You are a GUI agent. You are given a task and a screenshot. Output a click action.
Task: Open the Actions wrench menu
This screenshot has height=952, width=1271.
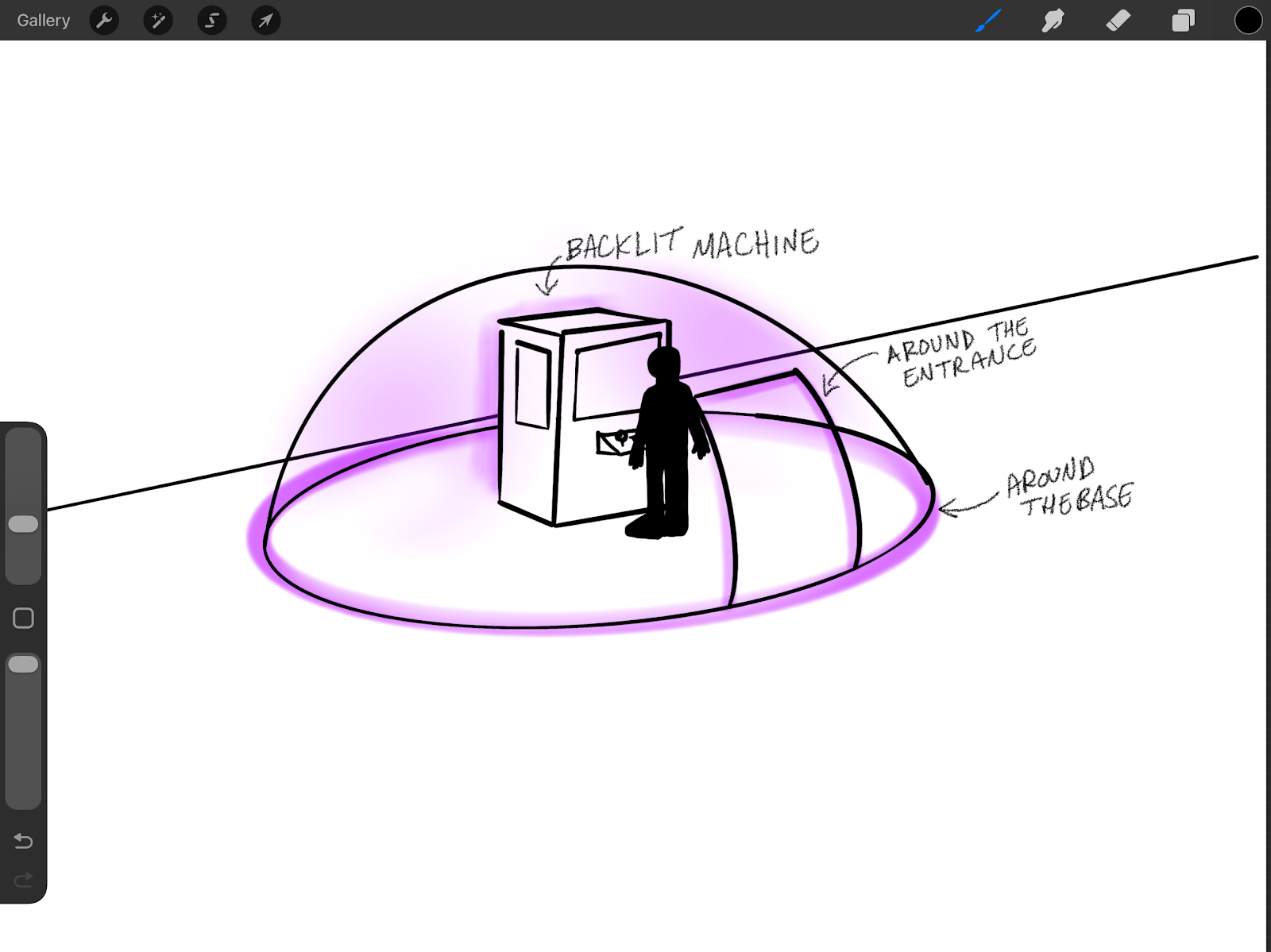(x=104, y=21)
